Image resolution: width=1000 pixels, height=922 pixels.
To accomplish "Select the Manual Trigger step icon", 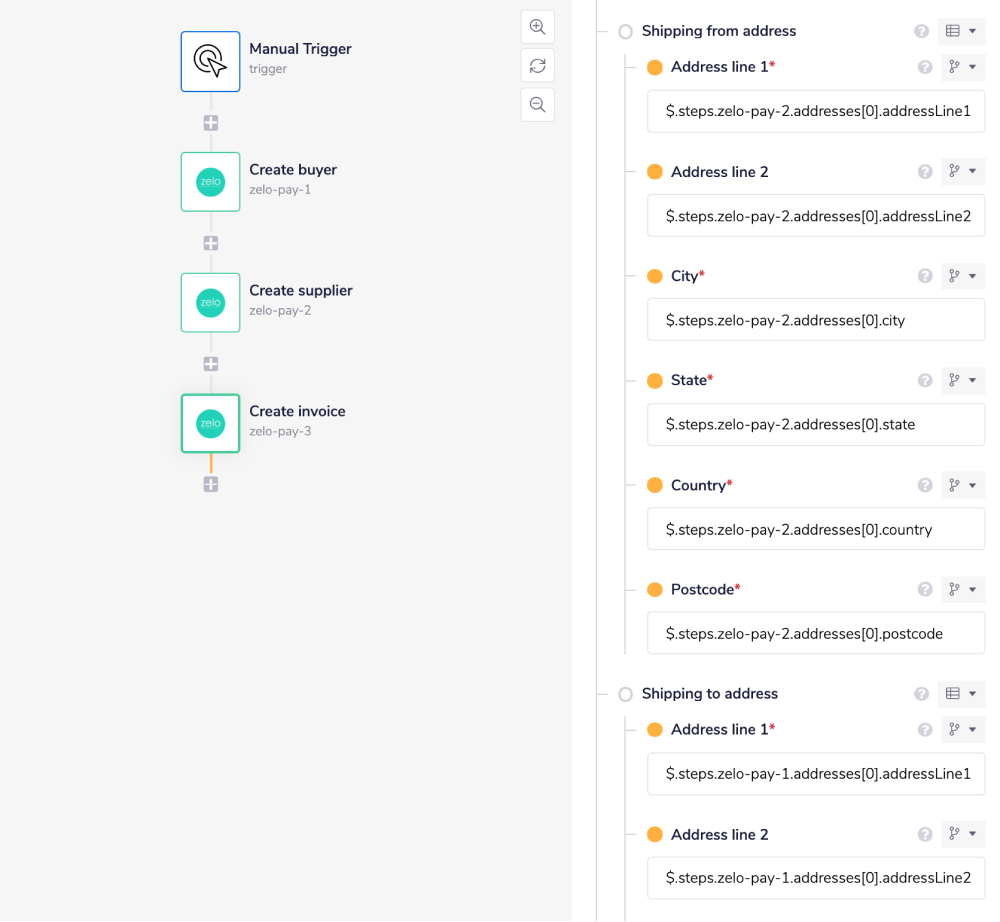I will (210, 61).
